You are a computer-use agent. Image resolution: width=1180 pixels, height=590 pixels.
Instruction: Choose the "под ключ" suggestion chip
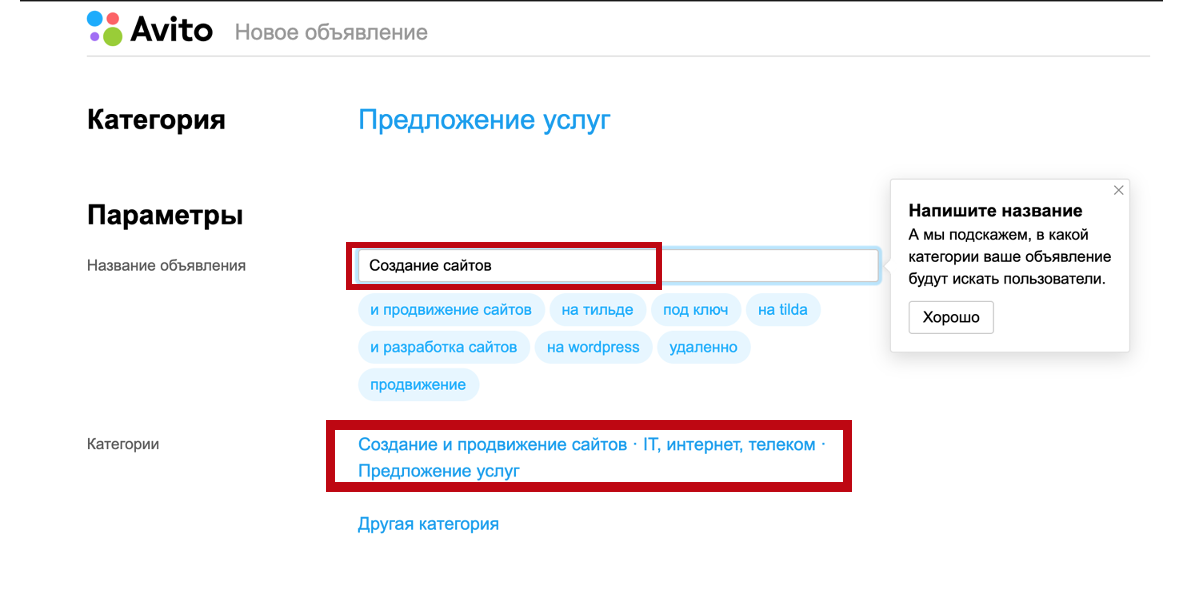click(x=696, y=310)
